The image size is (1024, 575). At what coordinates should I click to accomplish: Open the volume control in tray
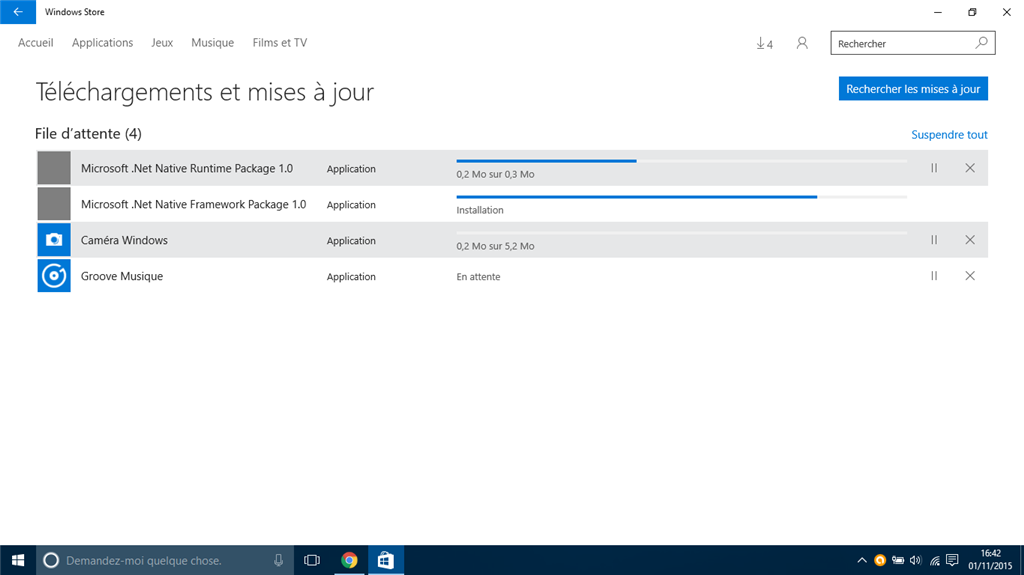[x=916, y=560]
